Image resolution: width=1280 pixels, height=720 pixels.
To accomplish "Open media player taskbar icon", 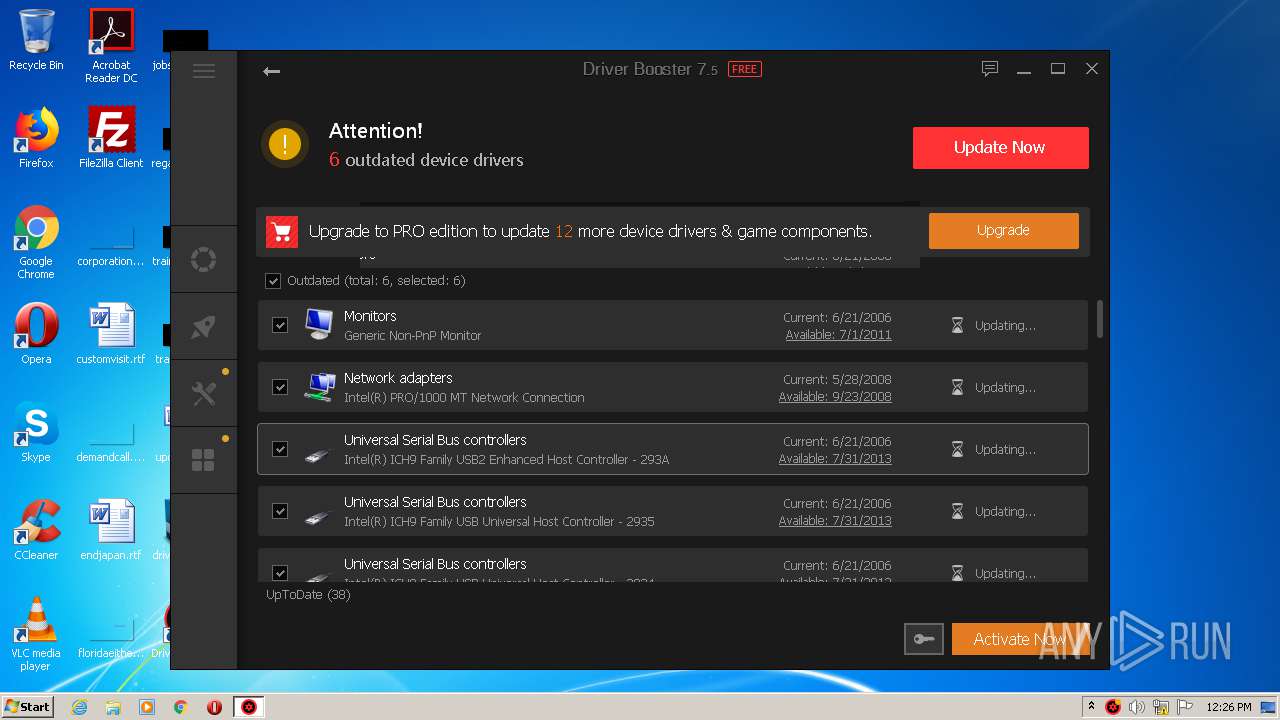I will point(147,707).
